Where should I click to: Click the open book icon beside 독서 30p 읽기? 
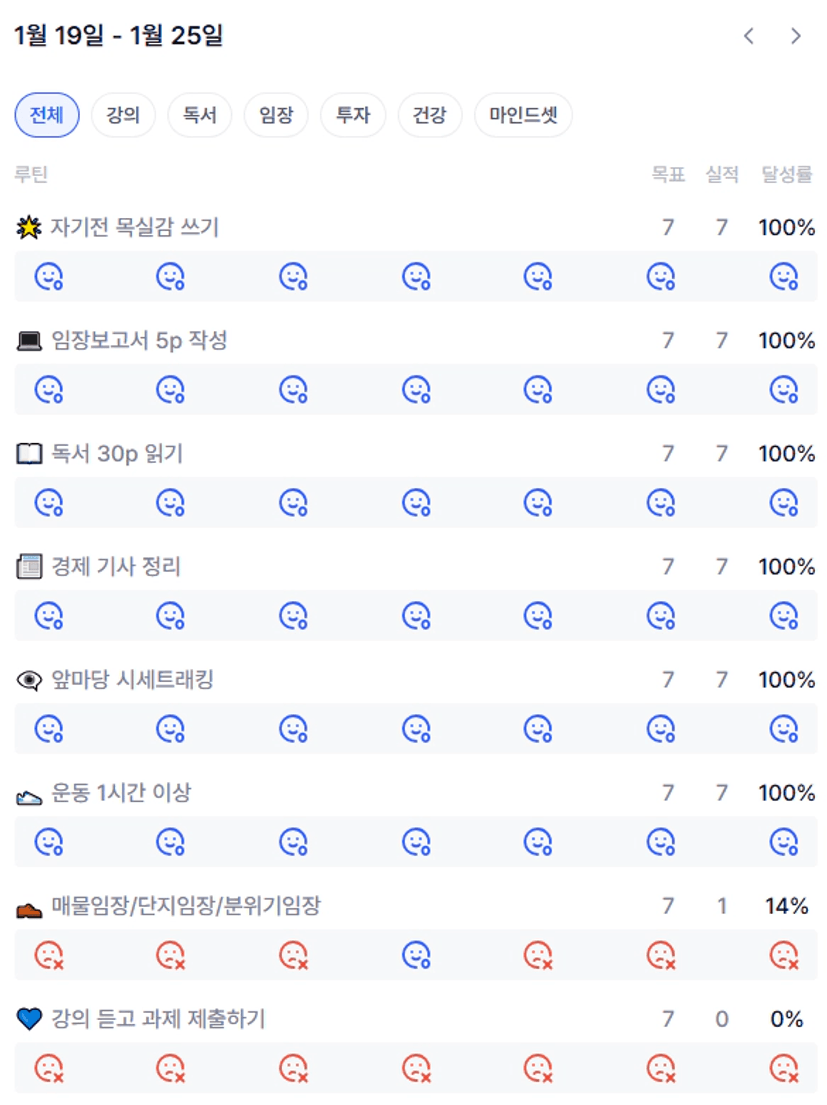(29, 454)
